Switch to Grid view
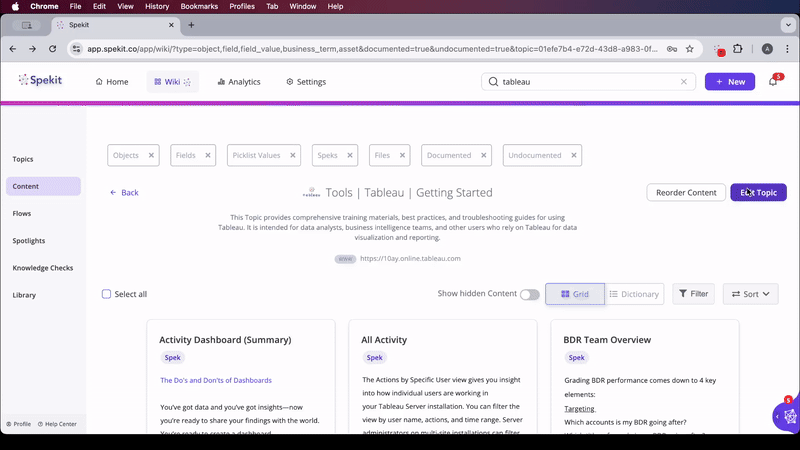This screenshot has width=800, height=450. click(575, 294)
